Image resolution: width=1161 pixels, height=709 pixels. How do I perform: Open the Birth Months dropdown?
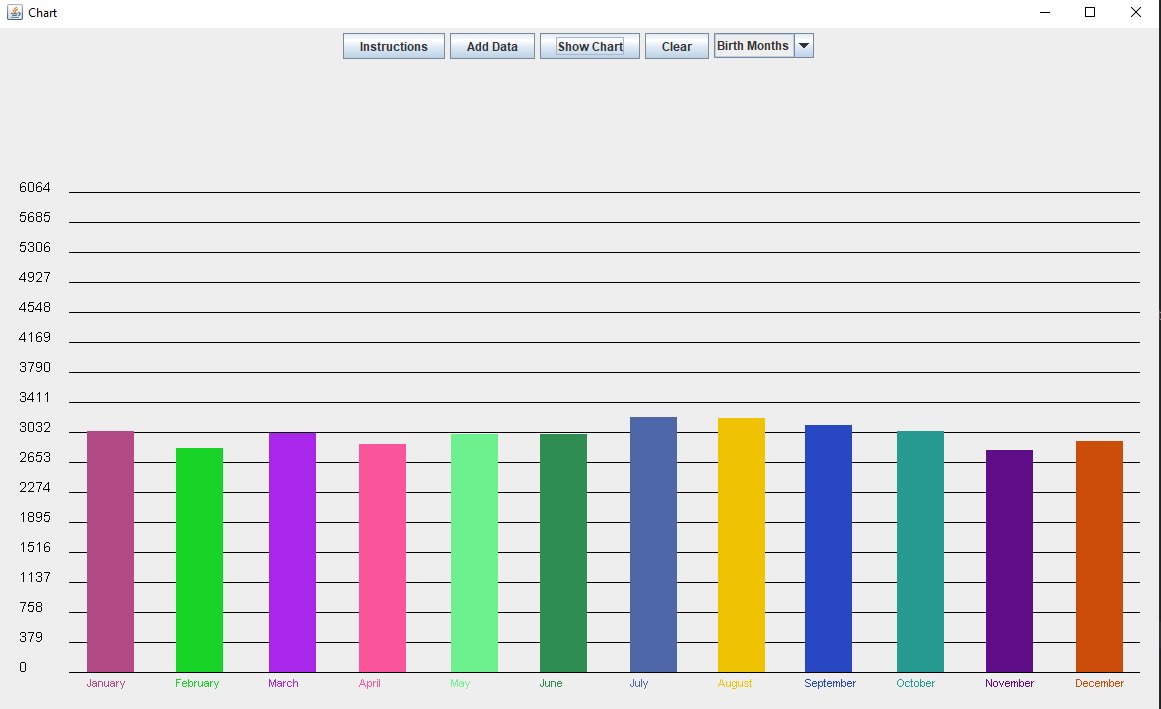click(752, 45)
